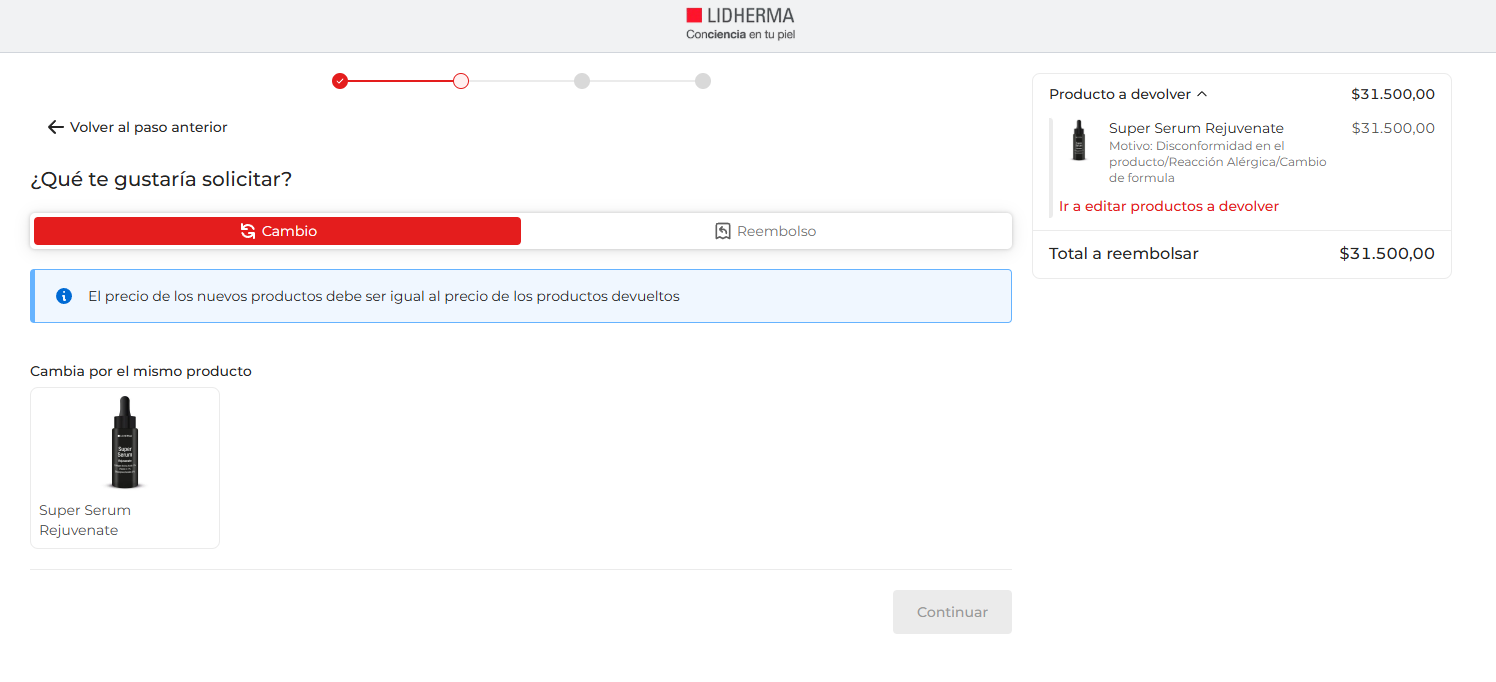Click the Lidherma logo in header
Screen dimensions: 1496x682
(740, 25)
